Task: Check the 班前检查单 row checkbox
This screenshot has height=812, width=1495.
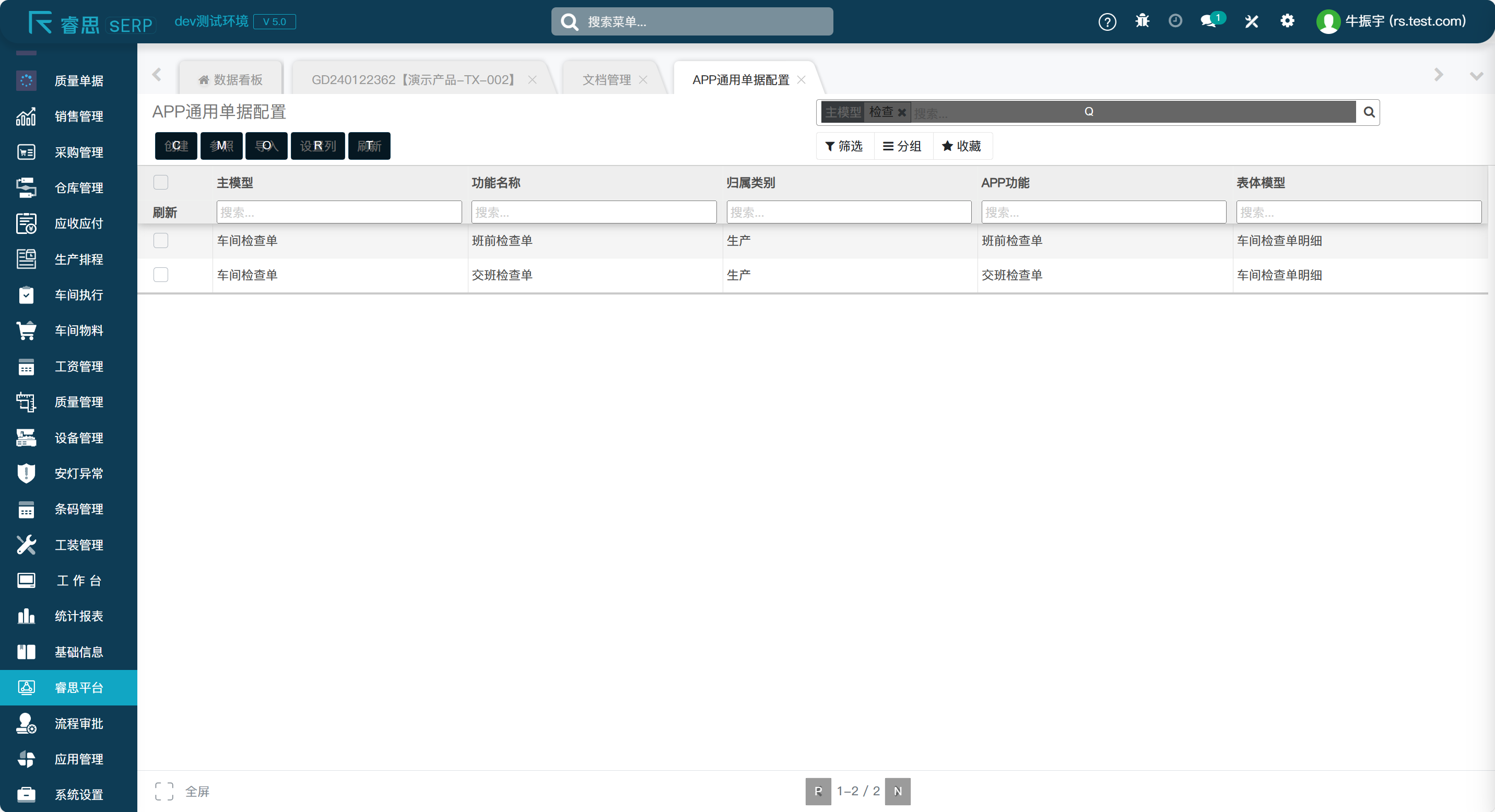Action: 161,240
